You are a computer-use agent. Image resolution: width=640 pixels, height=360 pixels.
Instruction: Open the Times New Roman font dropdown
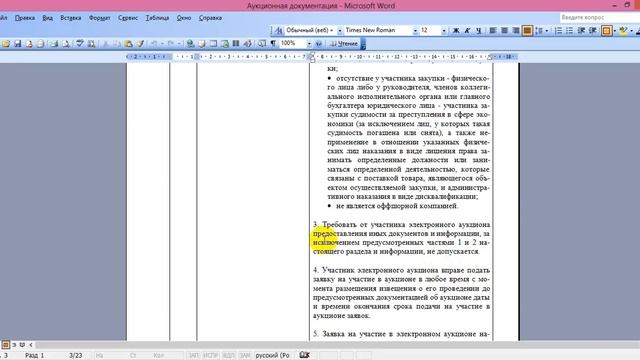[x=415, y=31]
